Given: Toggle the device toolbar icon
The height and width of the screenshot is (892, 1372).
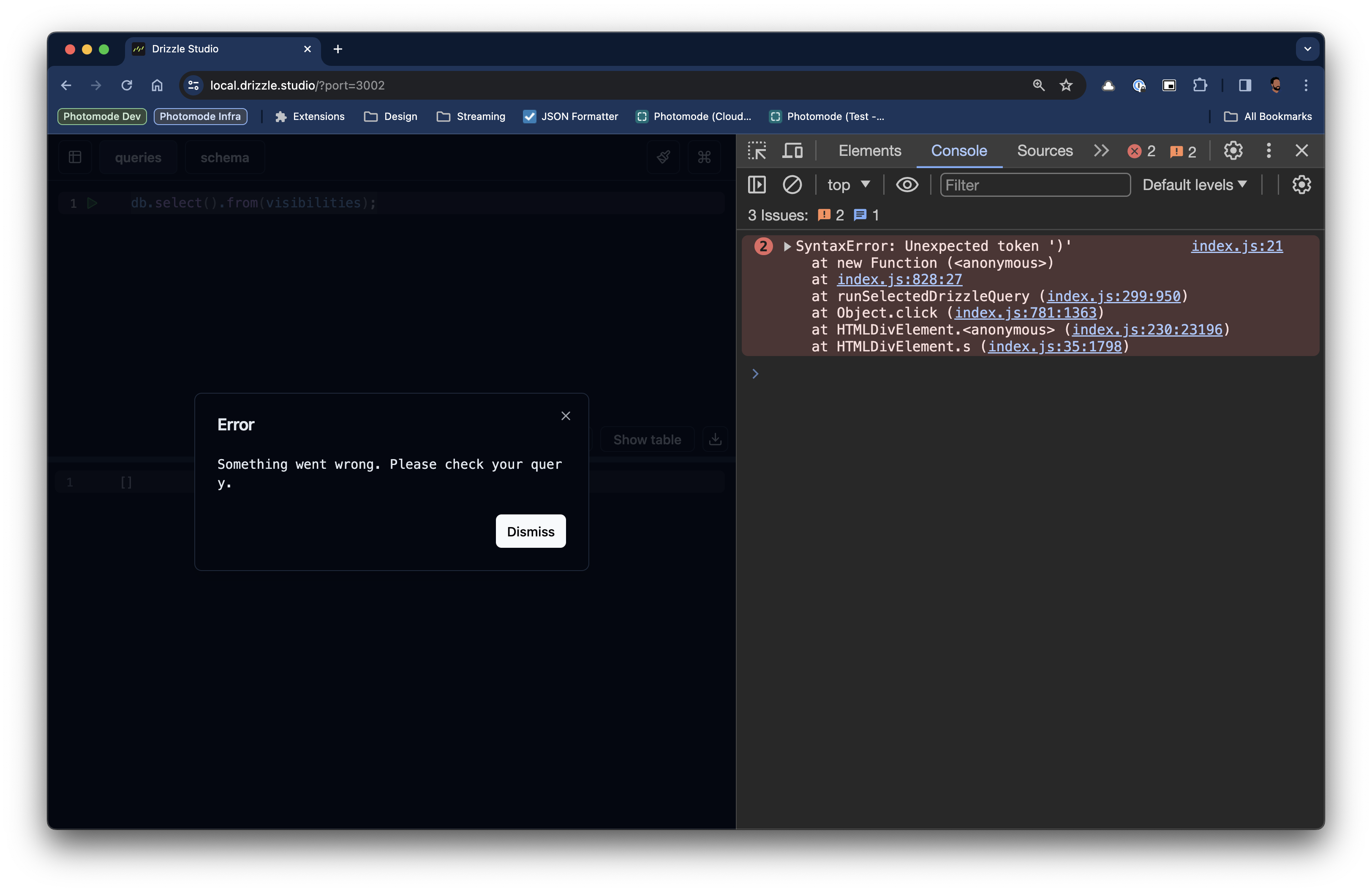Looking at the screenshot, I should coord(792,151).
